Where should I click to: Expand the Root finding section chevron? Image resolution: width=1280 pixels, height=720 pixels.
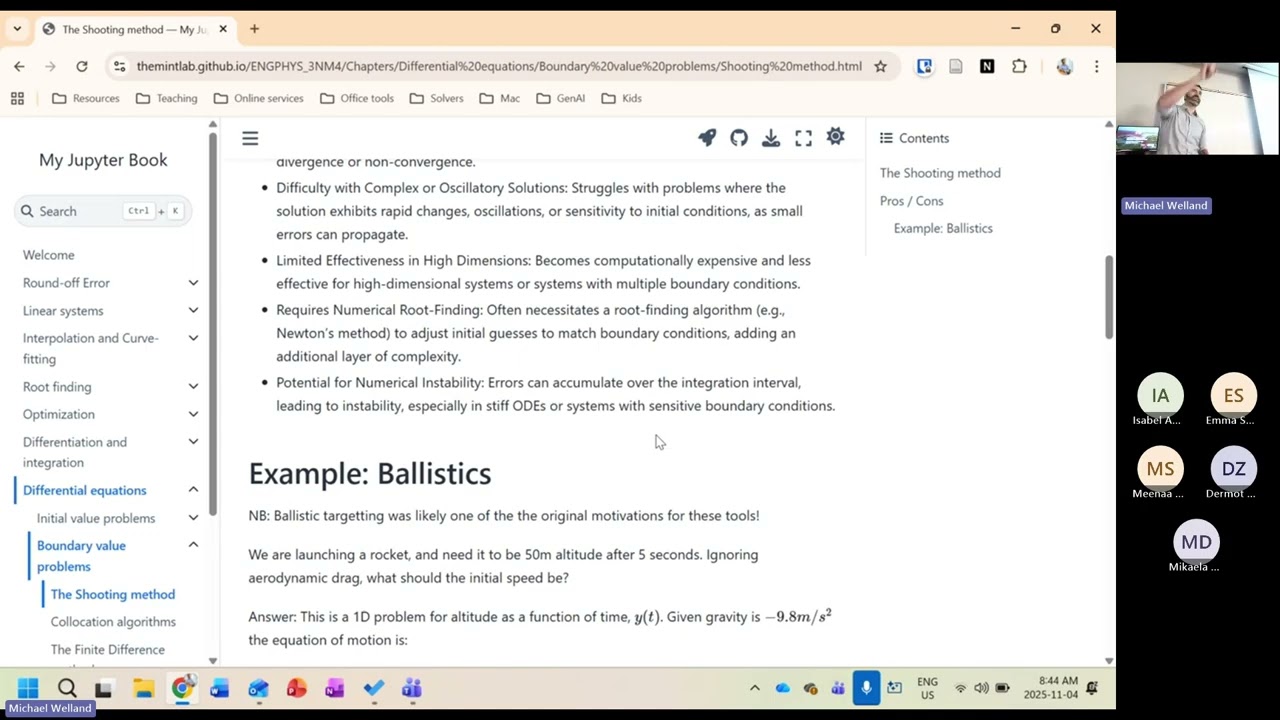click(x=193, y=387)
